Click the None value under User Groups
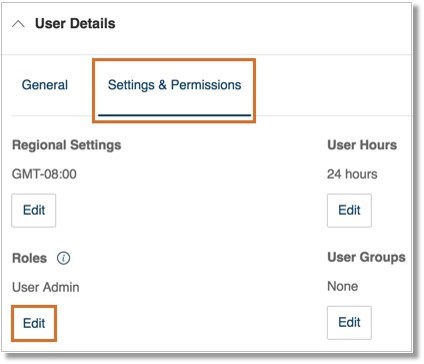This screenshot has height=364, width=424. point(343,286)
